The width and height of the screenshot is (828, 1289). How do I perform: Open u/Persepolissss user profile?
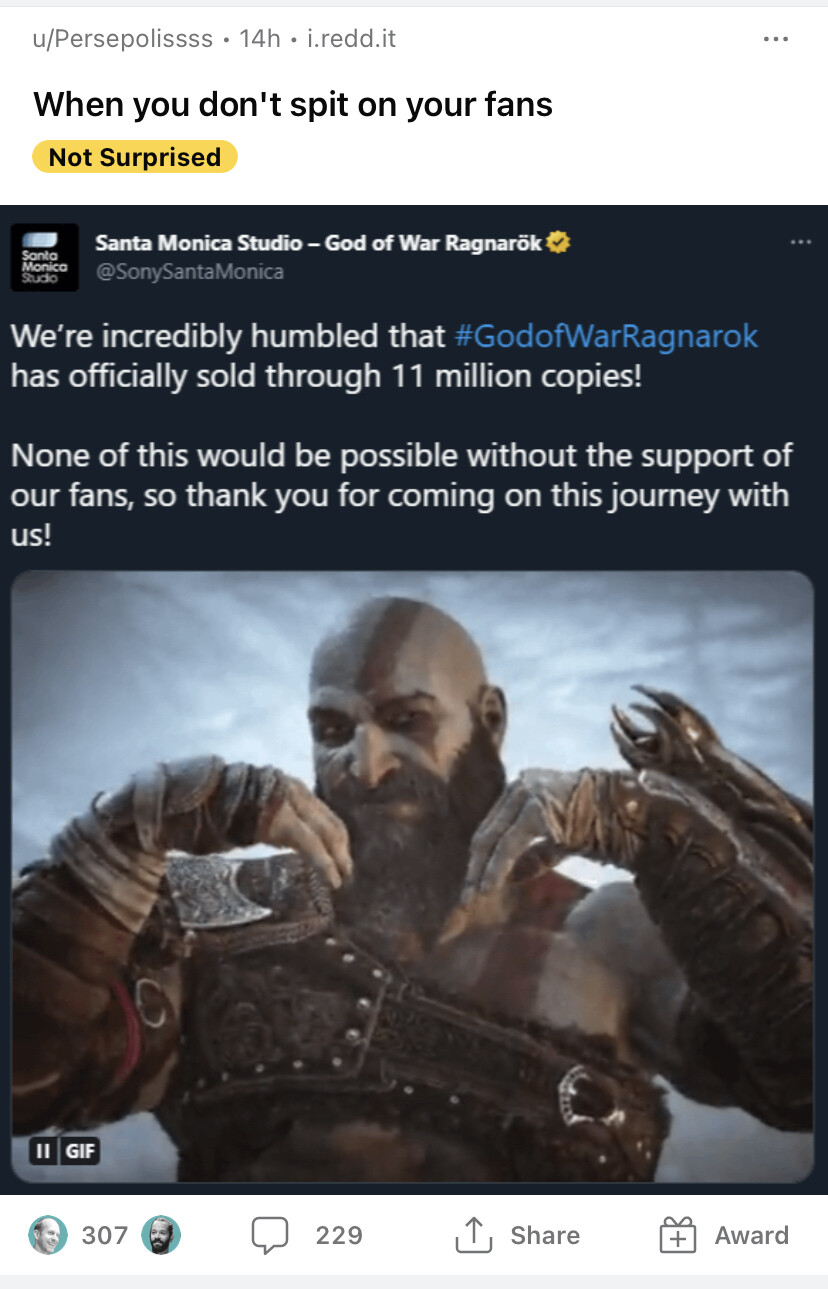click(123, 39)
